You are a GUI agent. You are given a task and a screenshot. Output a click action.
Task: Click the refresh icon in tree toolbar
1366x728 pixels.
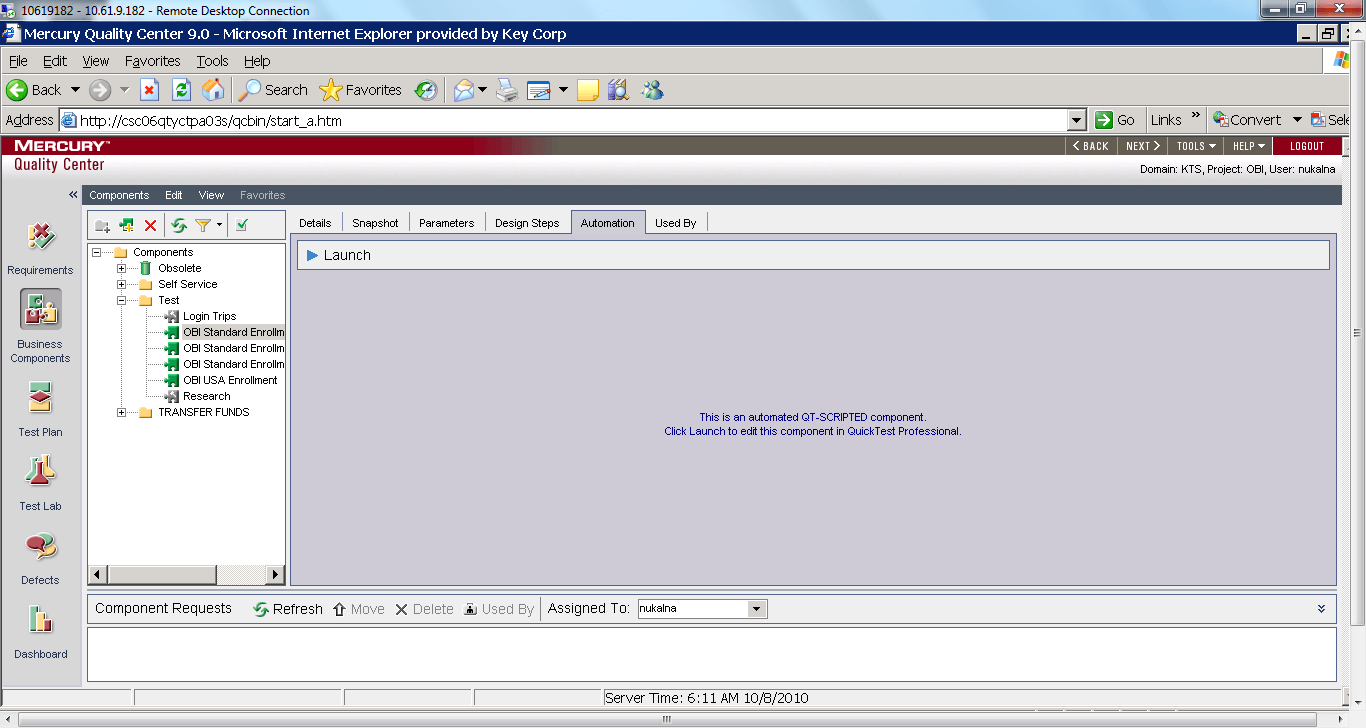pyautogui.click(x=179, y=226)
